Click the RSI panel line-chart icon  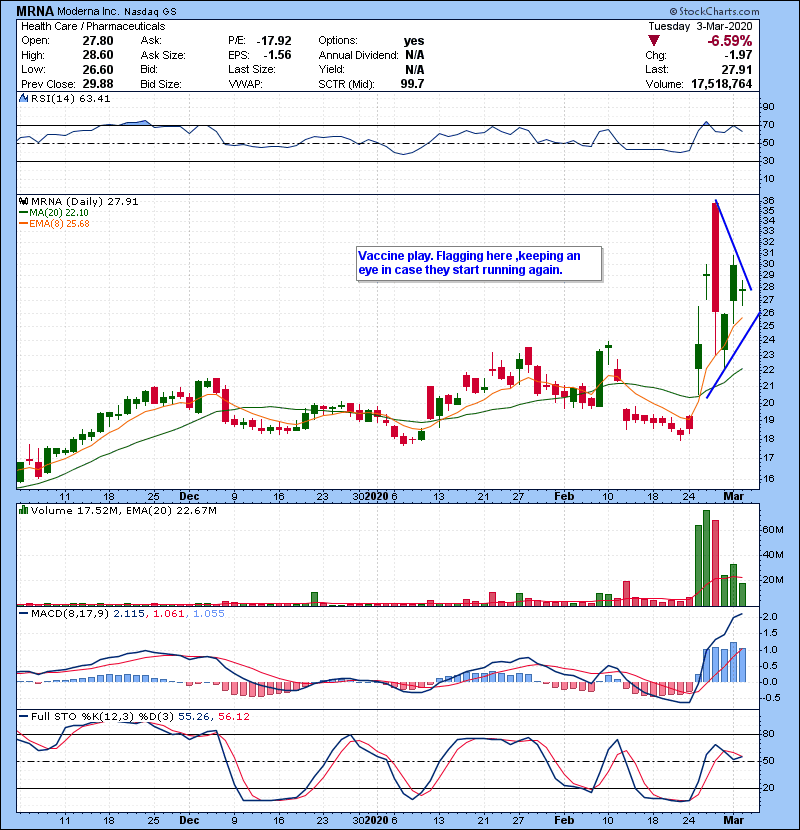[x=23, y=98]
